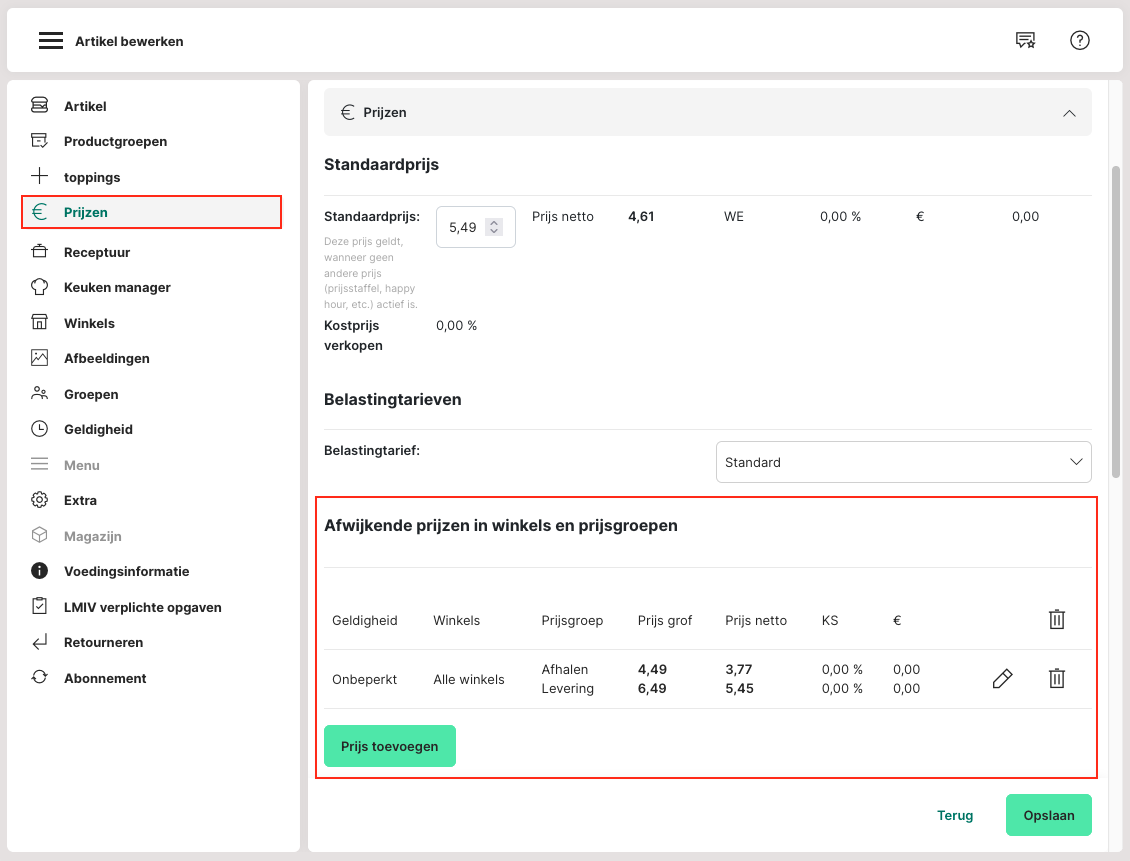Collapse the Prijzen panel header
This screenshot has height=861, width=1130.
1069,113
